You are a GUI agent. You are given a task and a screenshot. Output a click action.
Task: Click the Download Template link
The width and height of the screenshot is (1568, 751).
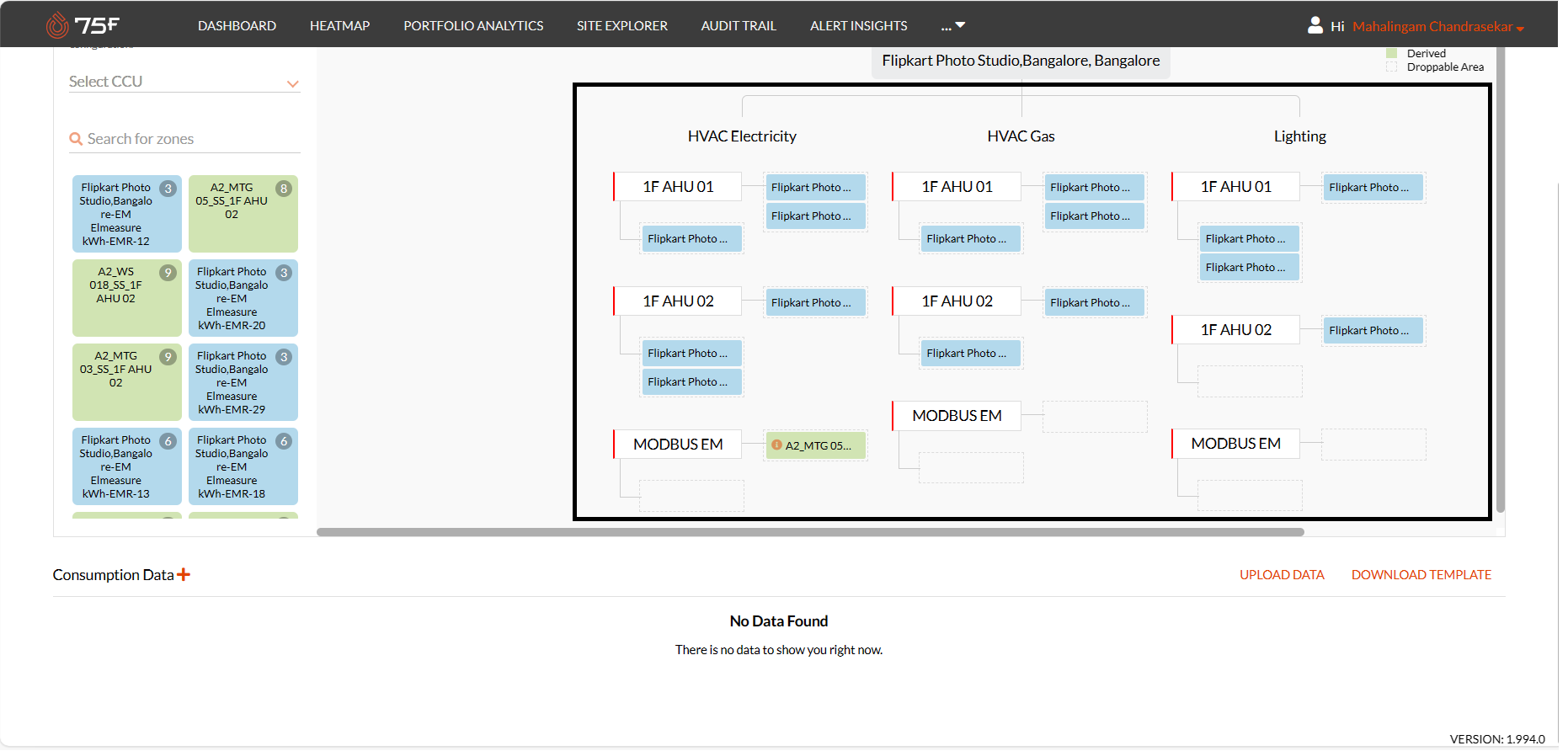tap(1421, 574)
